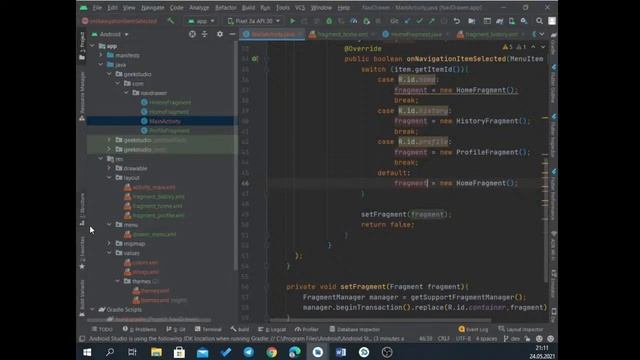This screenshot has height=360, width=640.
Task: Open the Database Inspector tool window
Action: pos(355,329)
